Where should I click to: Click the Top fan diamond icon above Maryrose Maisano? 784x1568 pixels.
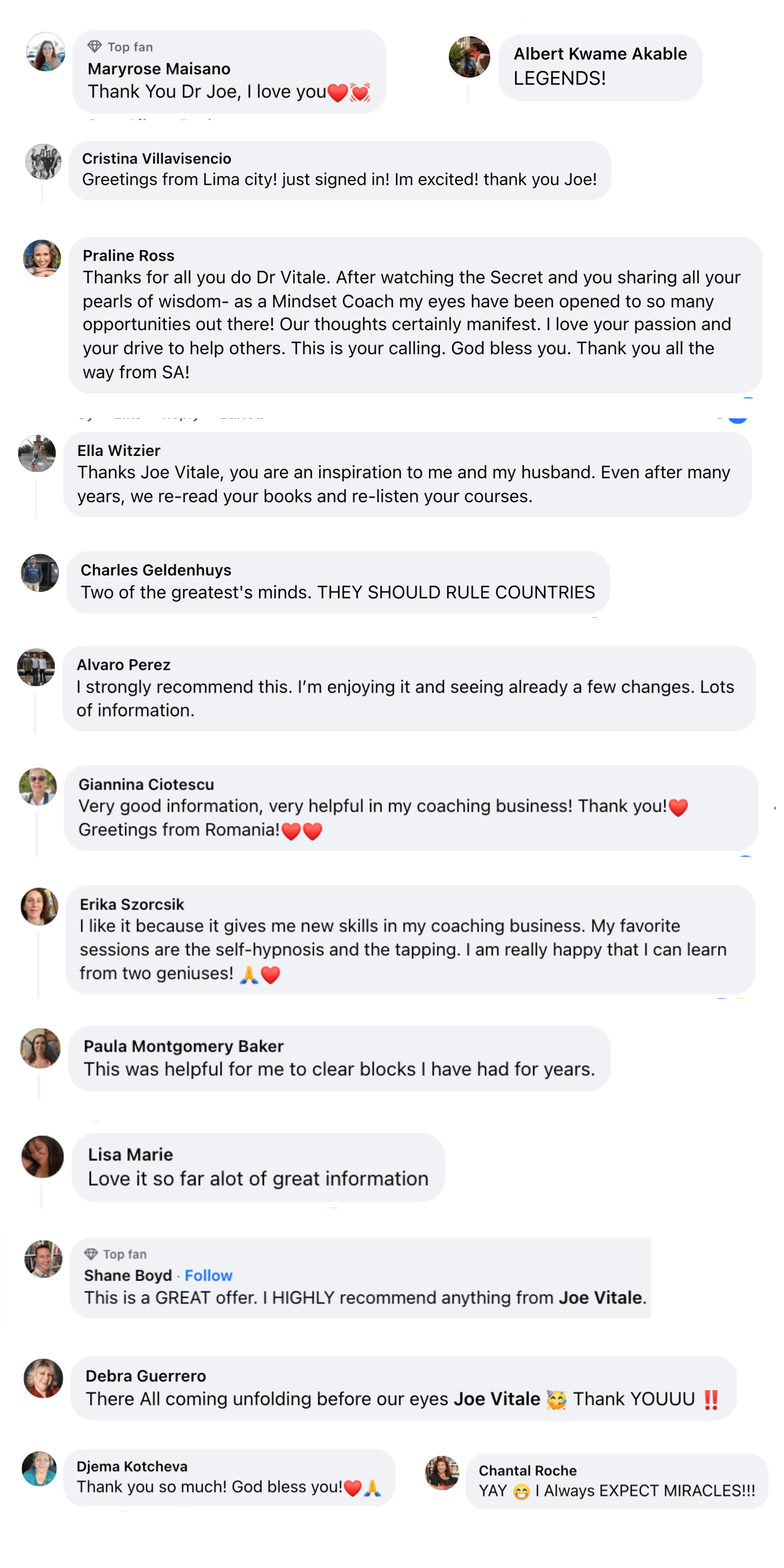[x=94, y=47]
